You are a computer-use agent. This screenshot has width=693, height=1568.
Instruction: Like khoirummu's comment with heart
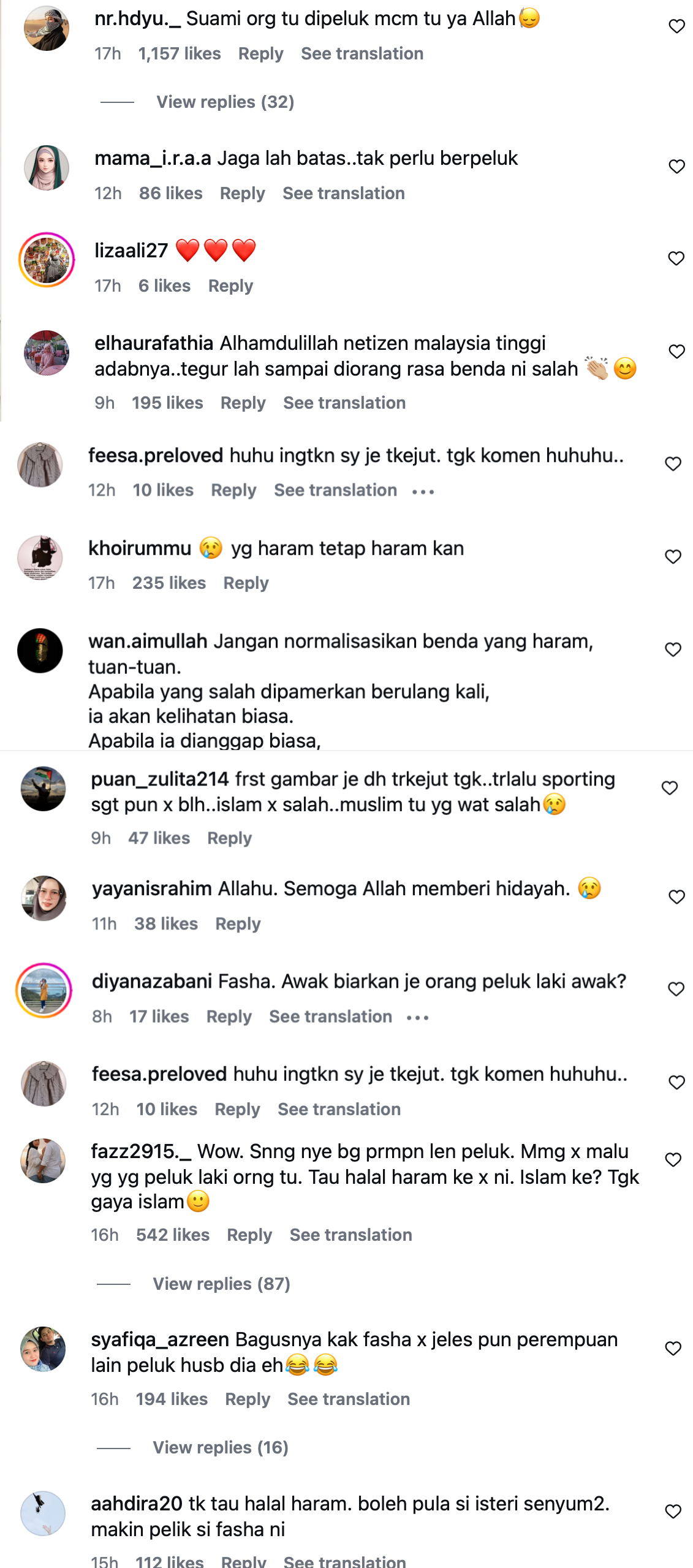[673, 556]
